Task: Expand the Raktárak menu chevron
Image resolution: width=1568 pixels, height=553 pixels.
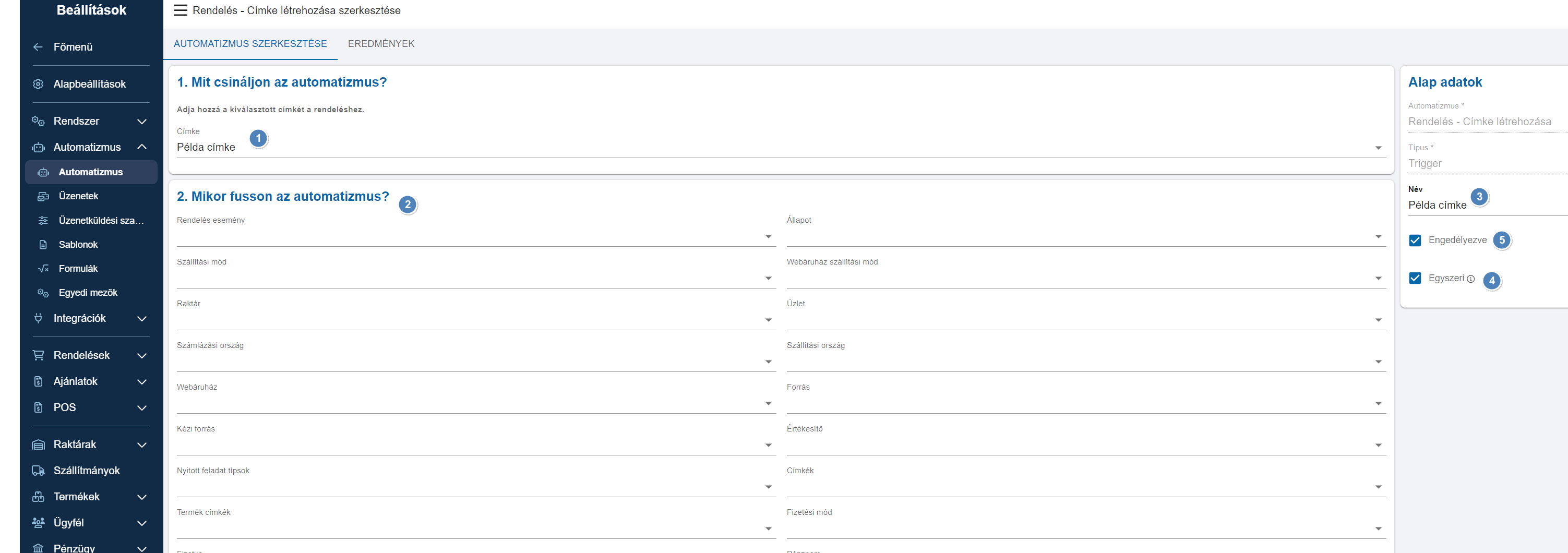Action: [x=142, y=444]
